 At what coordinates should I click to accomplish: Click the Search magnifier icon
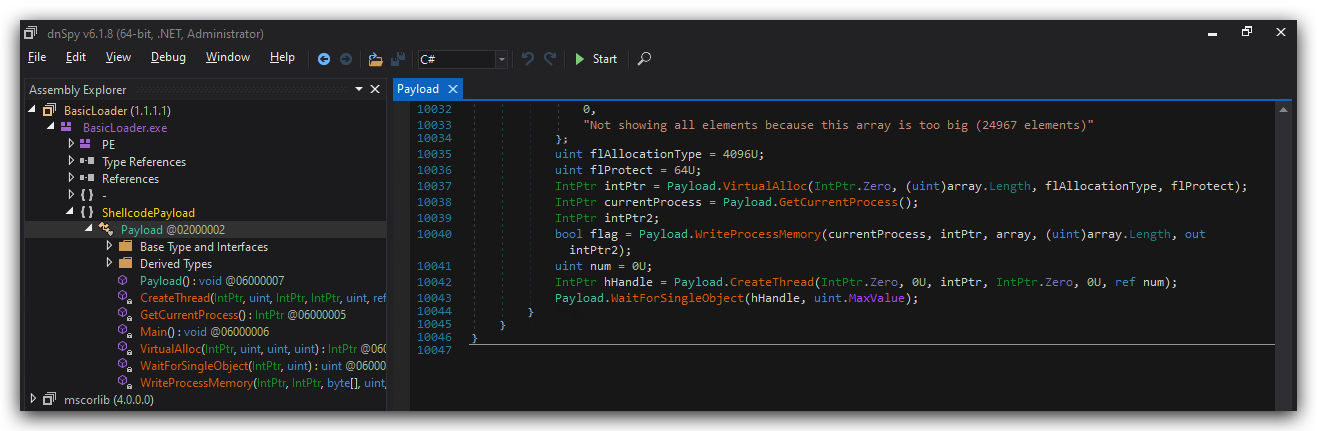644,59
